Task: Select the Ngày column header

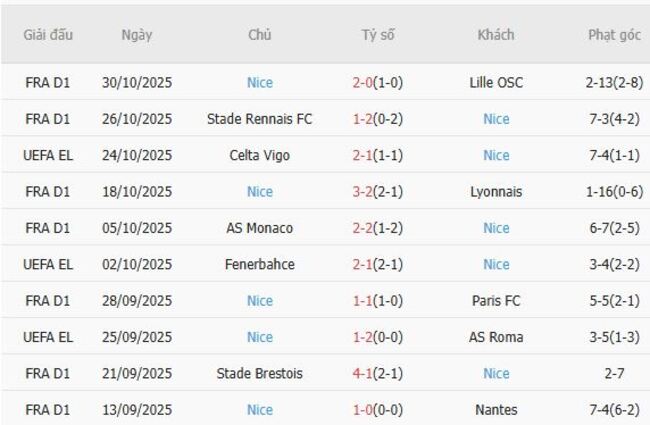Action: [x=137, y=35]
